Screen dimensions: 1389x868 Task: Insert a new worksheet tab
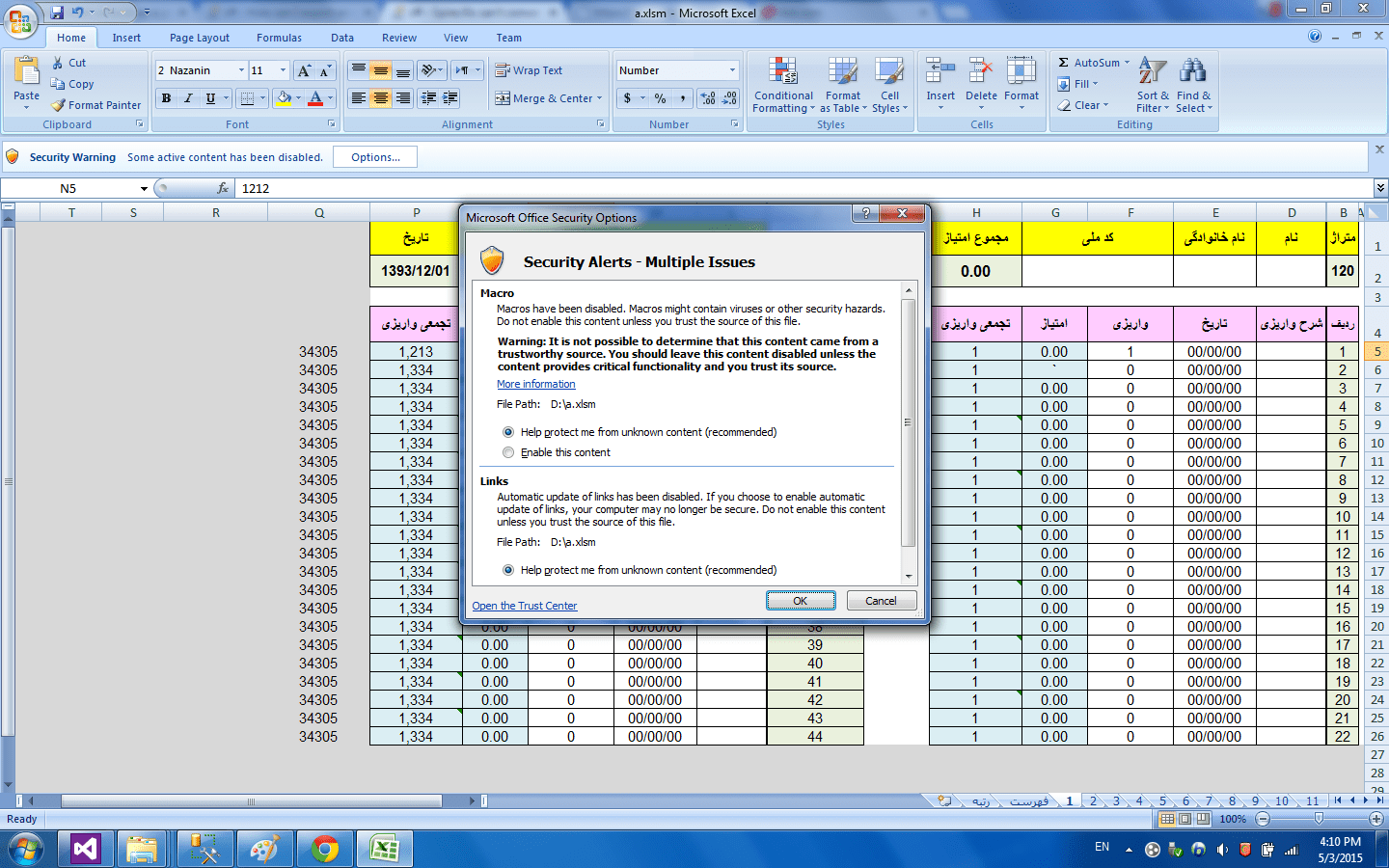click(944, 800)
